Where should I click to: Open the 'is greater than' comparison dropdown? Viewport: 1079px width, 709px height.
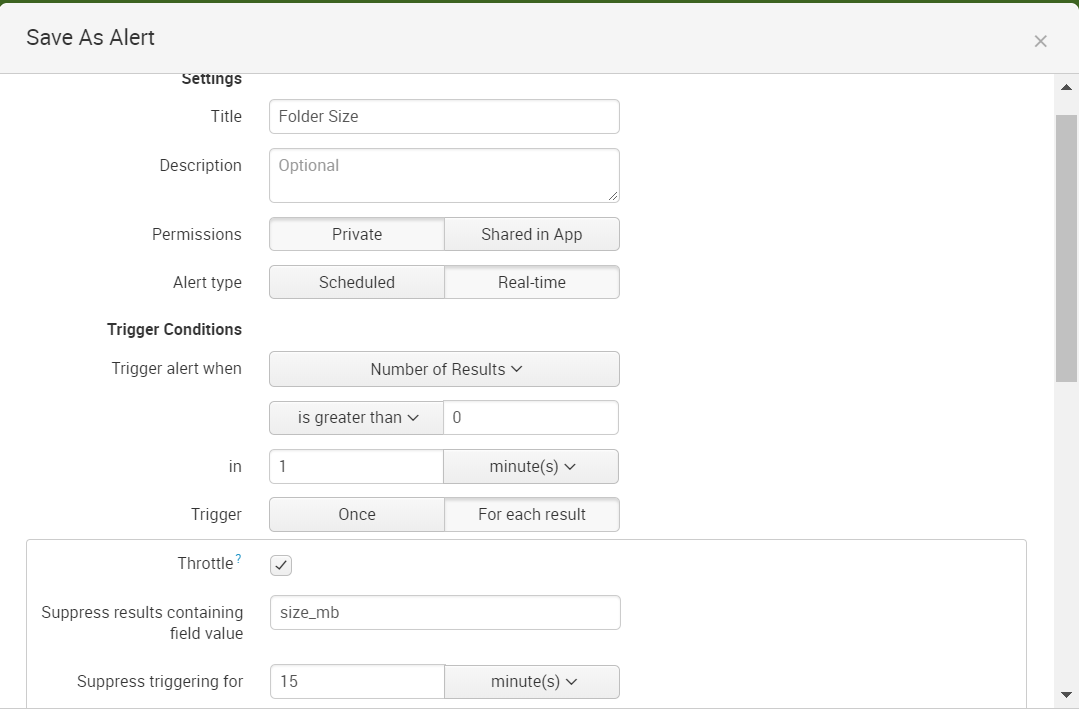coord(356,417)
